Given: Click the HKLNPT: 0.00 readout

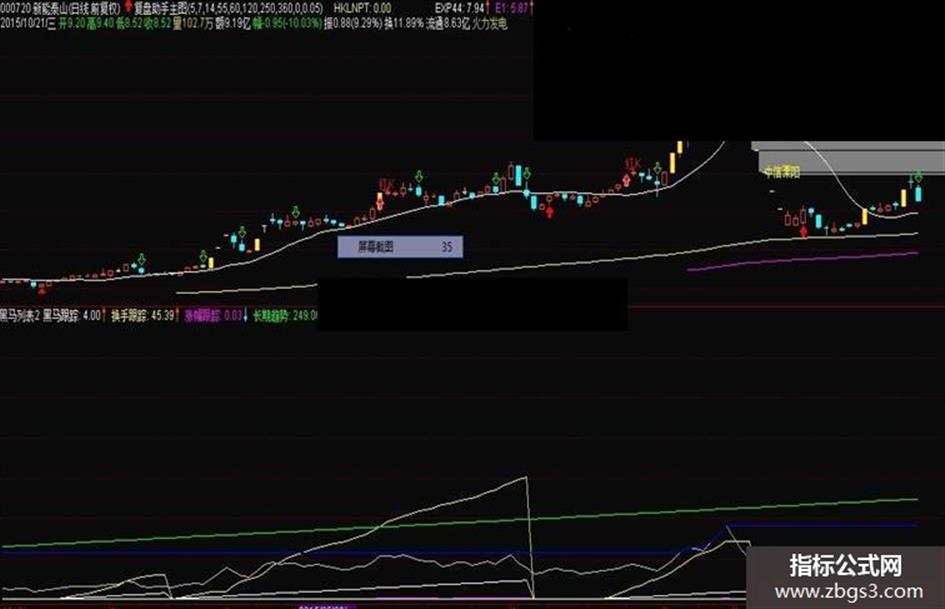Looking at the screenshot, I should [362, 8].
